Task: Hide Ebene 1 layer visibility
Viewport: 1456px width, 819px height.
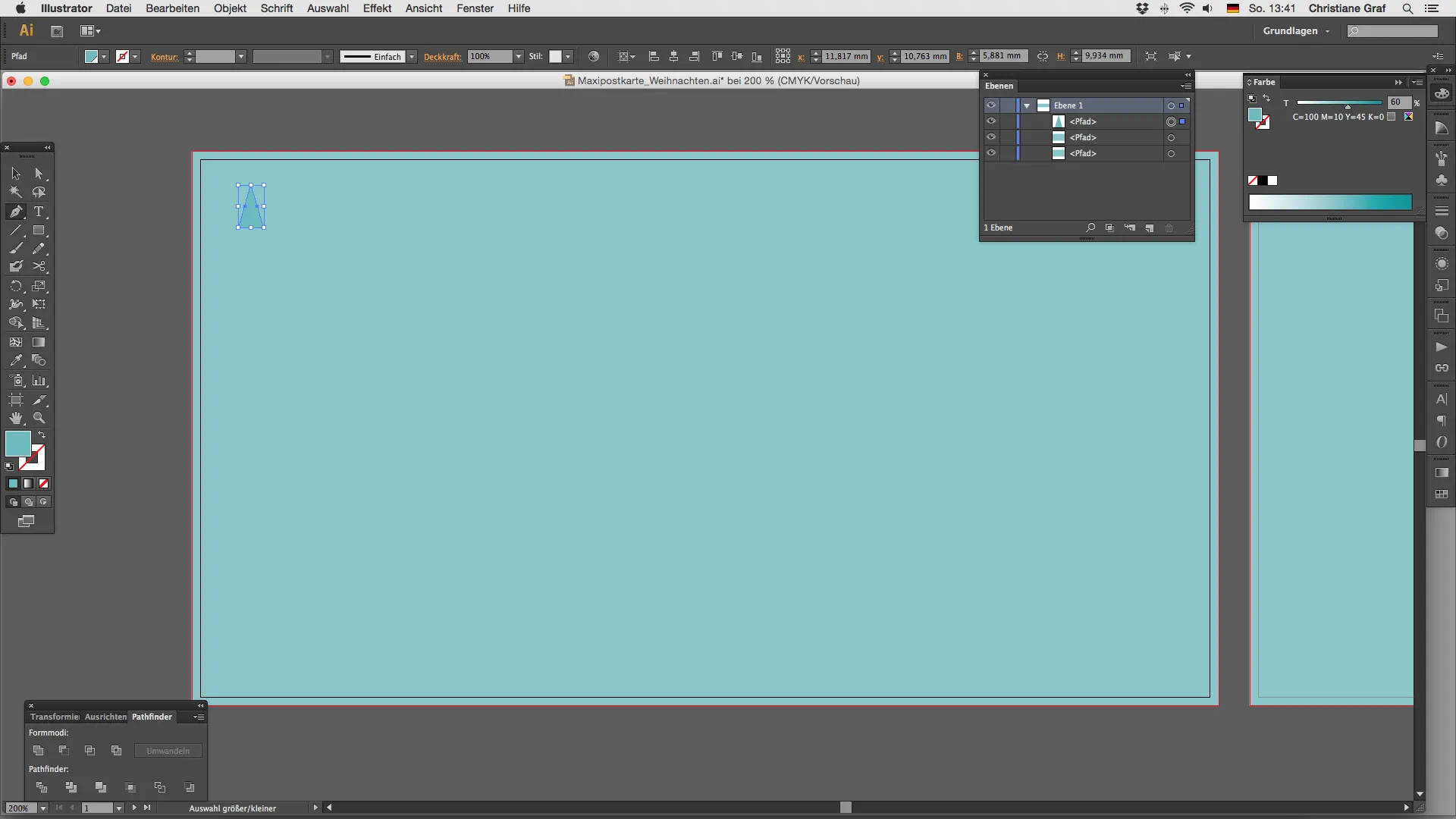Action: point(991,105)
